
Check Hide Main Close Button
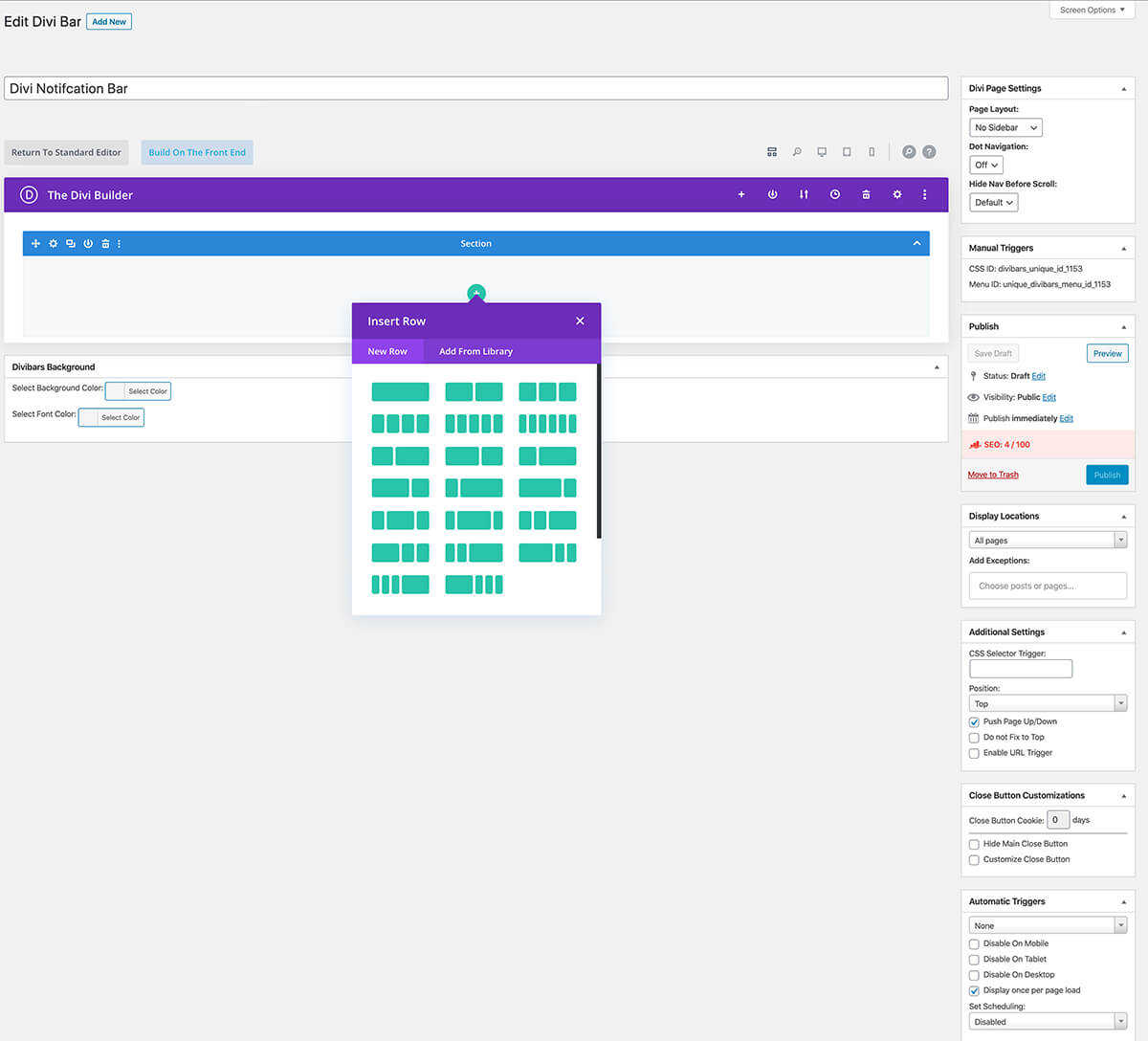(974, 844)
